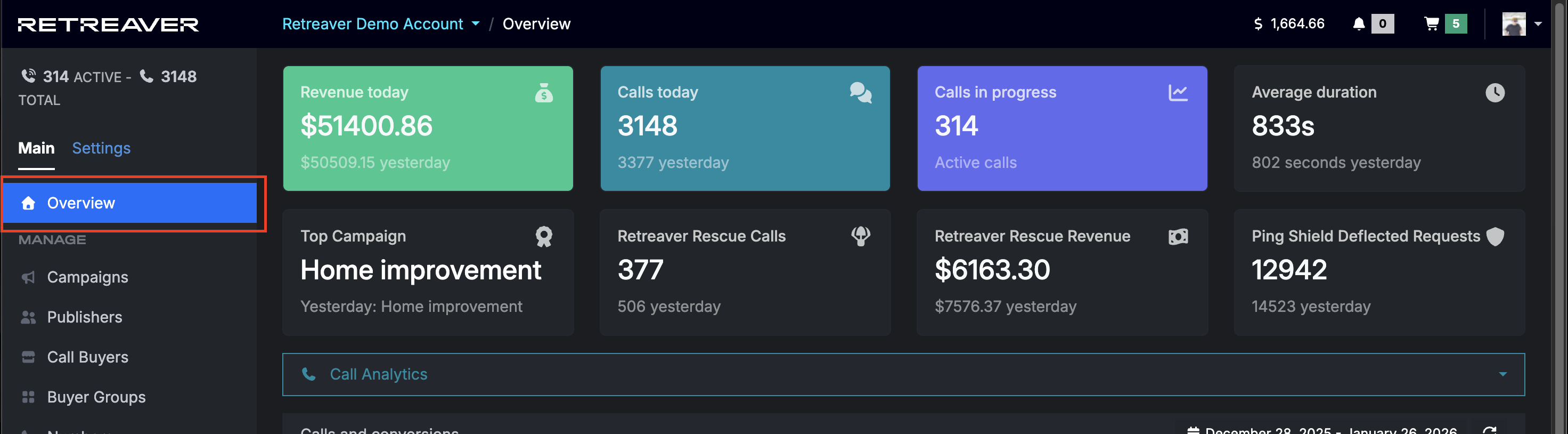Open the shopping cart icon

(x=1432, y=24)
